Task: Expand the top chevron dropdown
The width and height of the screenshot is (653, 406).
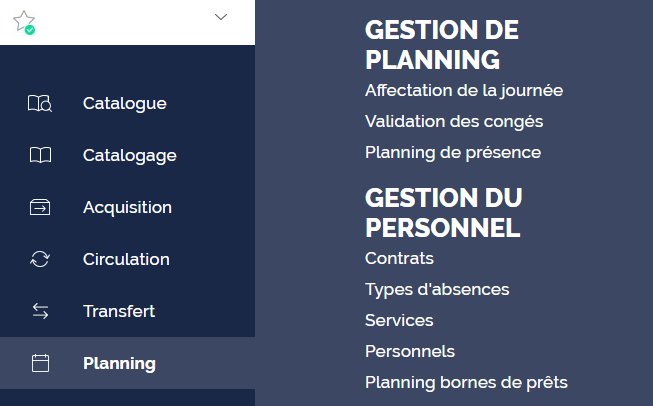Action: point(221,17)
